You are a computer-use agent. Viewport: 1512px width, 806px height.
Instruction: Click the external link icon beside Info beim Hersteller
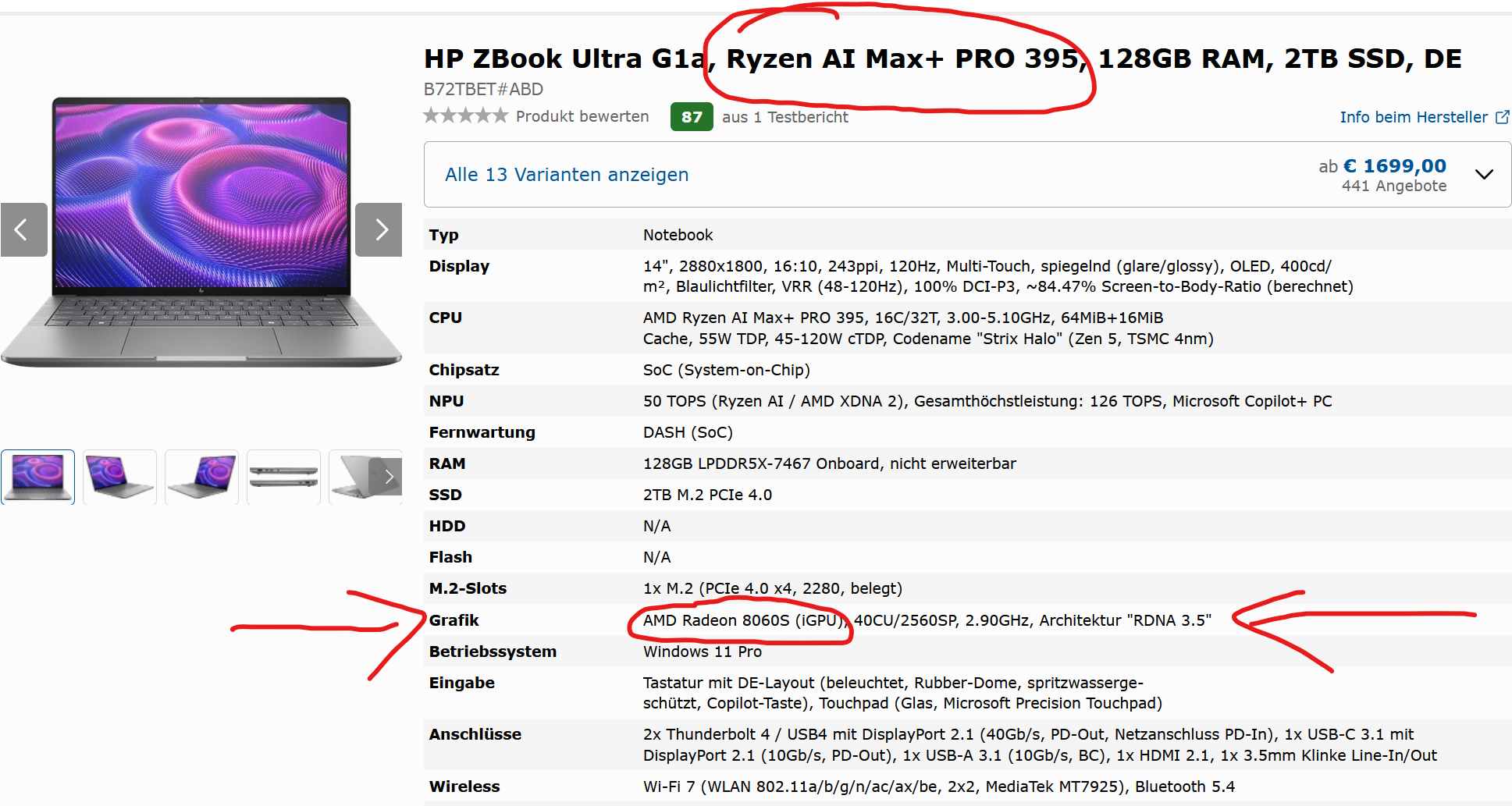1502,117
